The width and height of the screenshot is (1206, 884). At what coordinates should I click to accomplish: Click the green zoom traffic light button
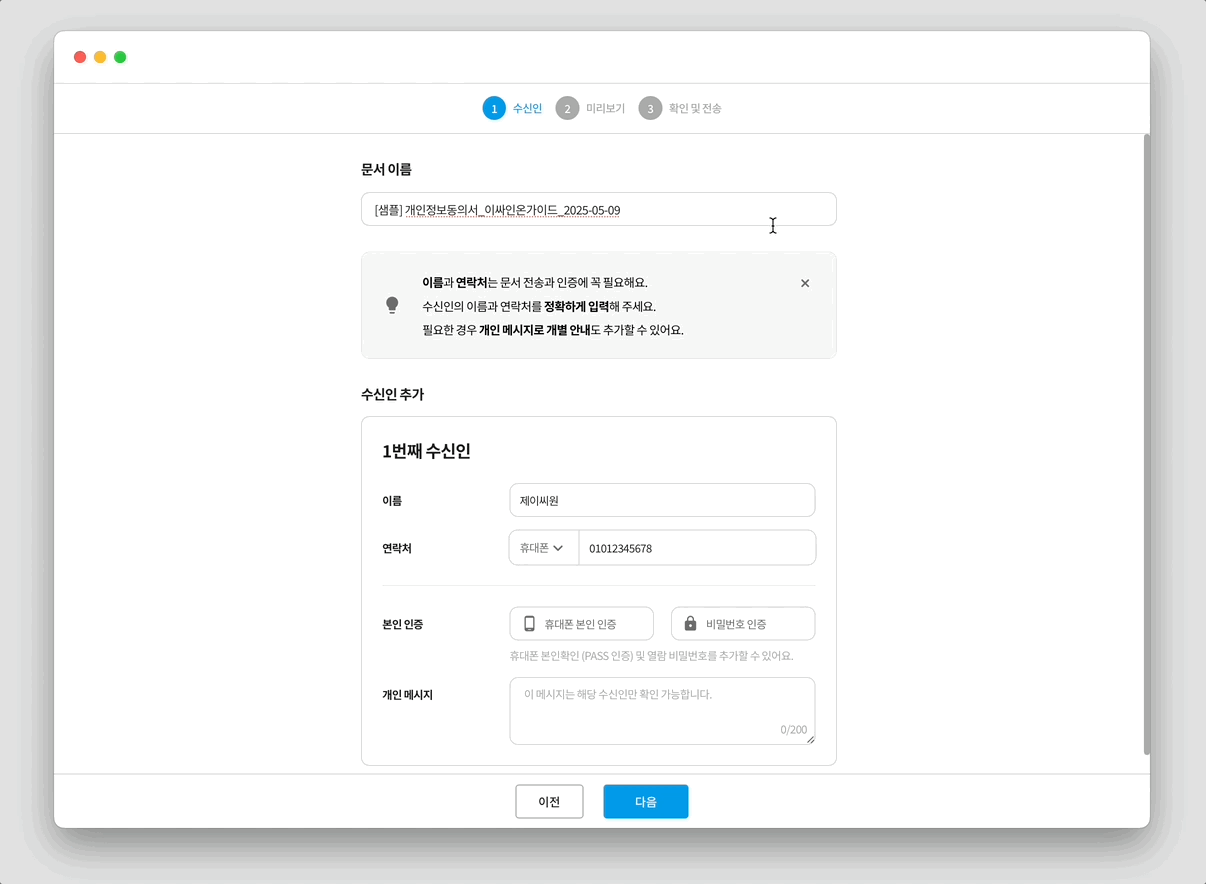tap(120, 57)
